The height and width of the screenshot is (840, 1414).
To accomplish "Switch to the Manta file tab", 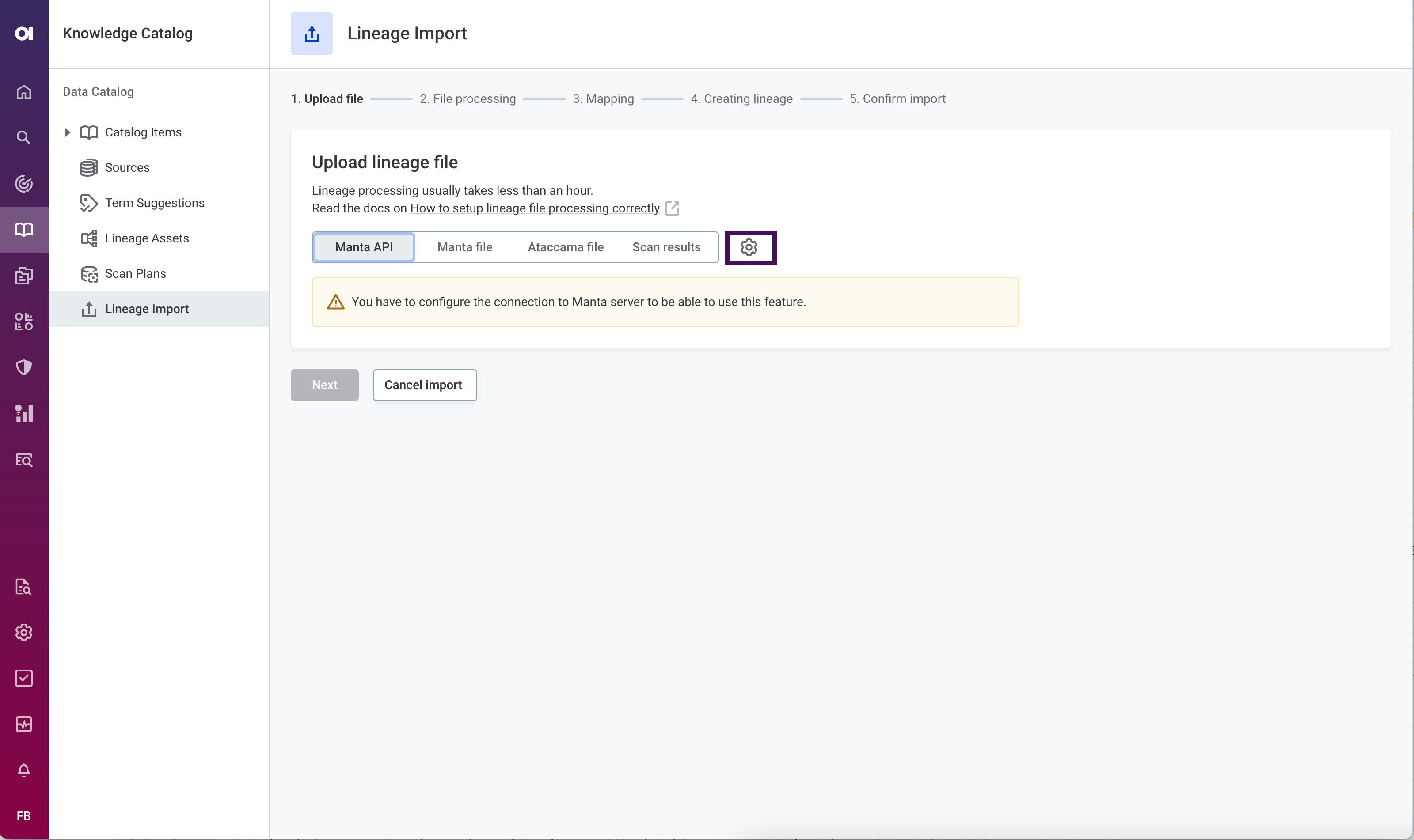I will tap(464, 247).
